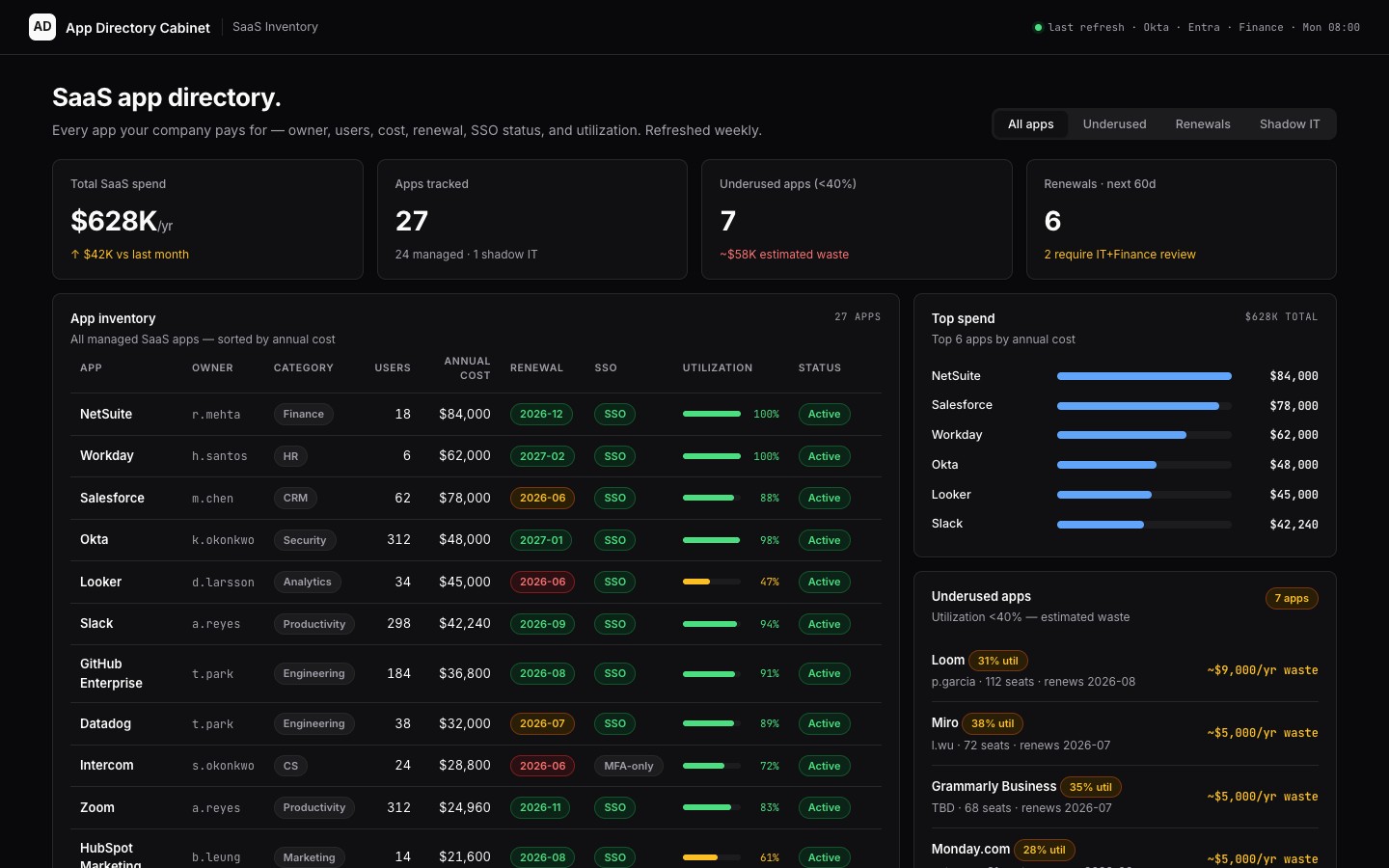
Task: Click the green refresh status dot
Action: (x=1038, y=28)
